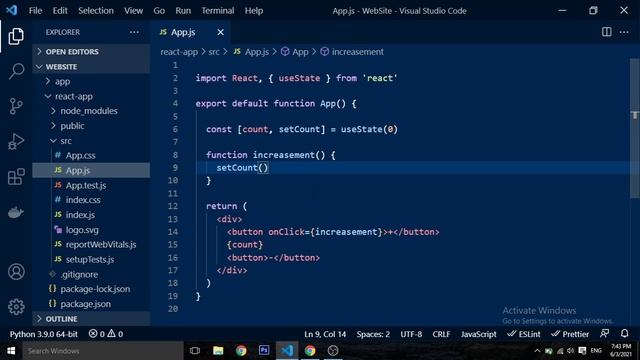
Task: Click the ESLint status bar item
Action: click(524, 334)
